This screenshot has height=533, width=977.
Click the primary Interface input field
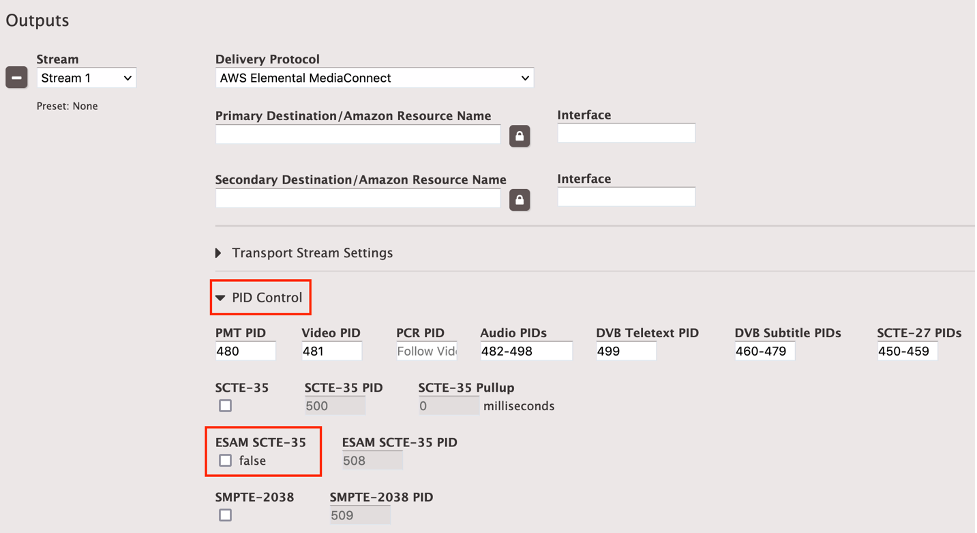(626, 133)
